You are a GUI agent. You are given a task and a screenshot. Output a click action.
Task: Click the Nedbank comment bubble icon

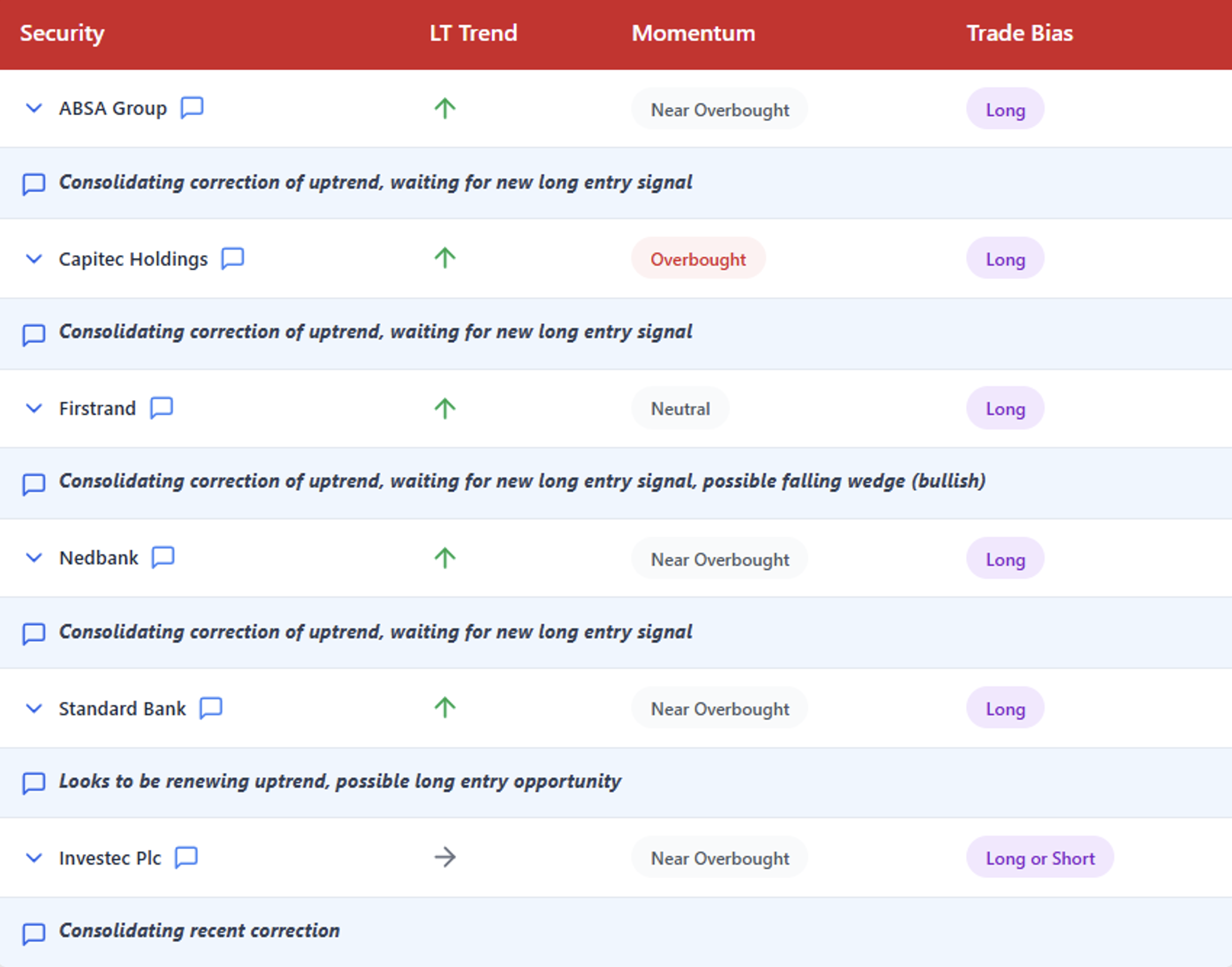(163, 558)
